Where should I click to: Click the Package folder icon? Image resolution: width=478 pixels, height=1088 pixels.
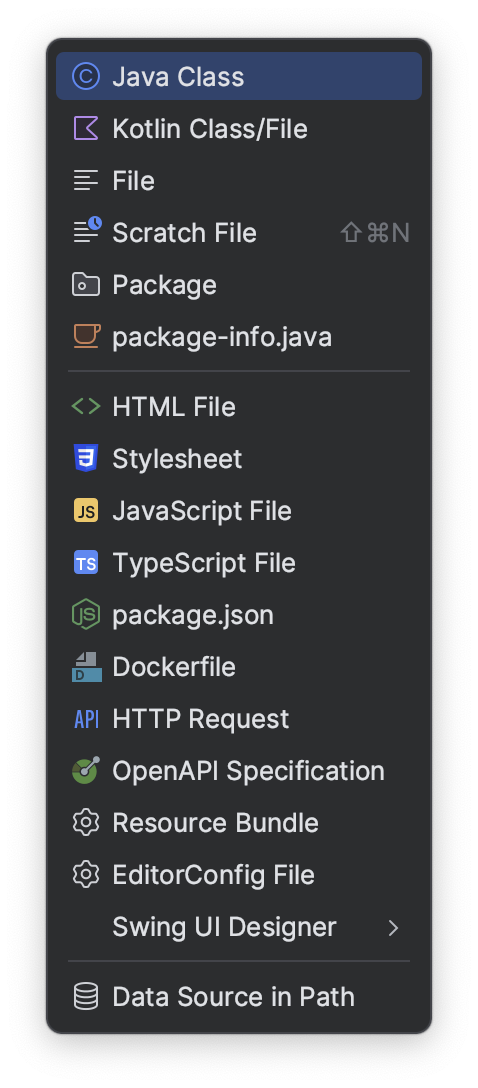point(86,284)
